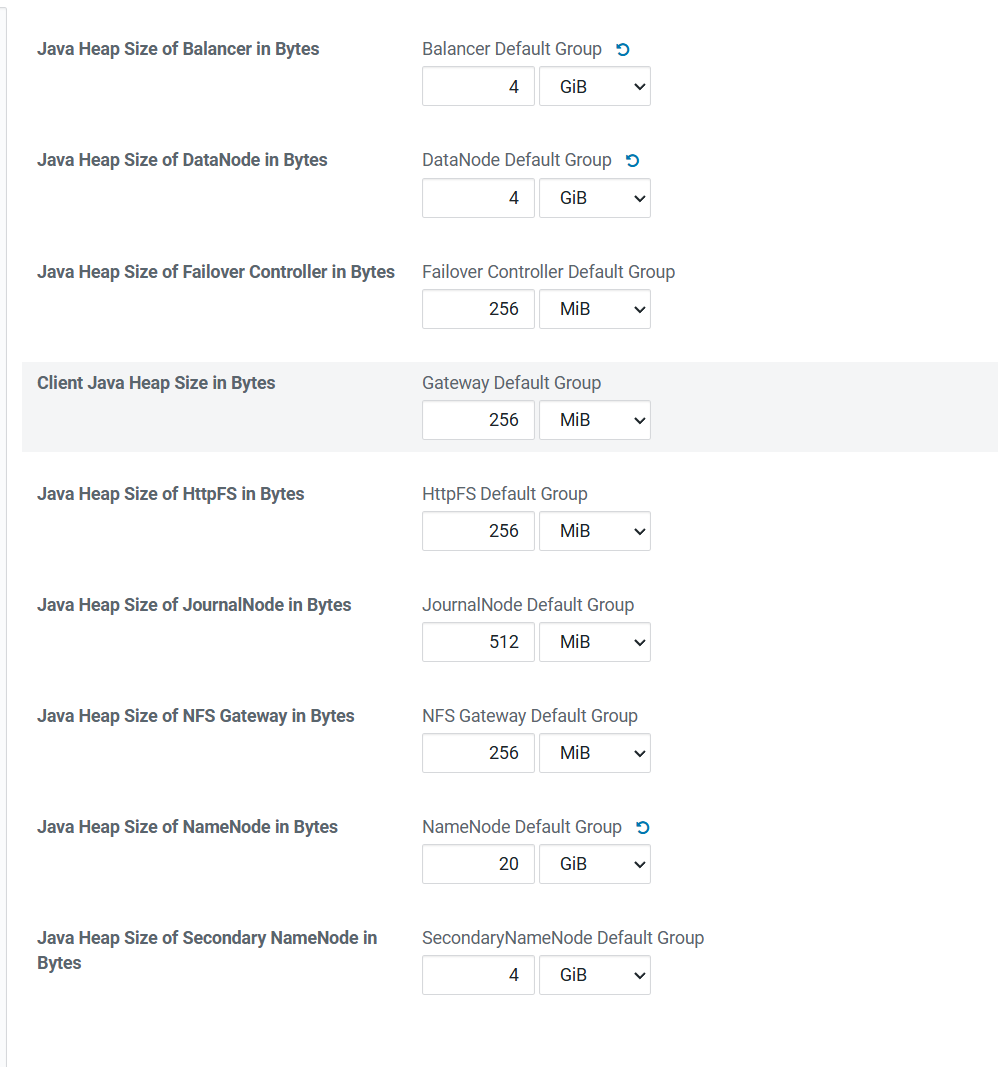Click the JournalNode heap size input

pyautogui.click(x=478, y=642)
